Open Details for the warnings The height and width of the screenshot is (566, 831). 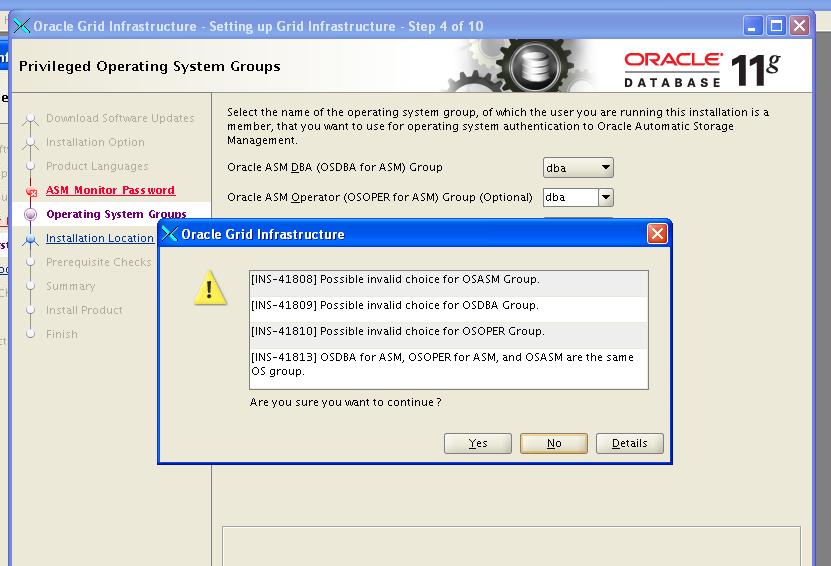(x=630, y=443)
